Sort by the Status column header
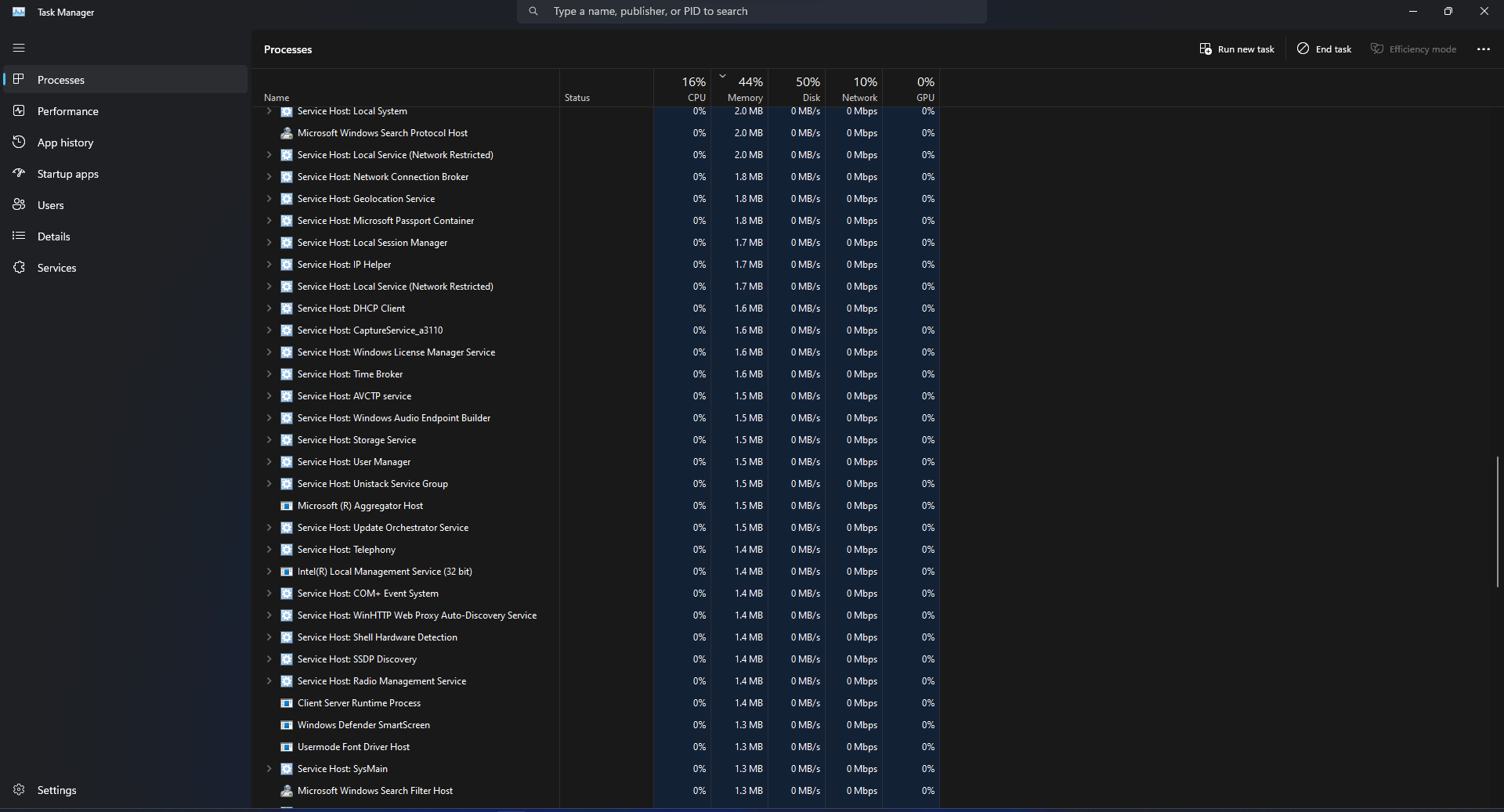Screen dimensions: 1504x812 pyautogui.click(x=606, y=88)
